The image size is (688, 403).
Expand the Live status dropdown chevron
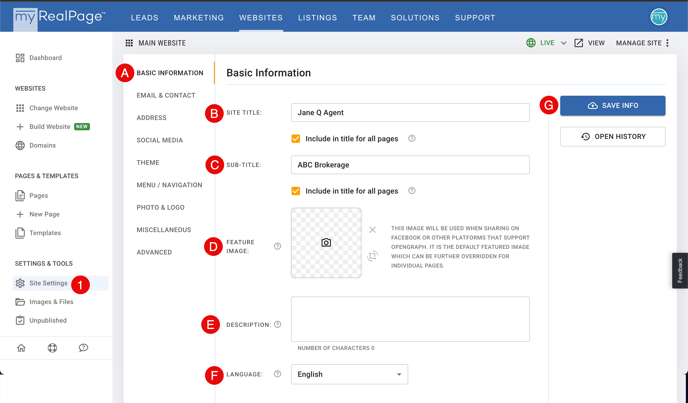564,43
